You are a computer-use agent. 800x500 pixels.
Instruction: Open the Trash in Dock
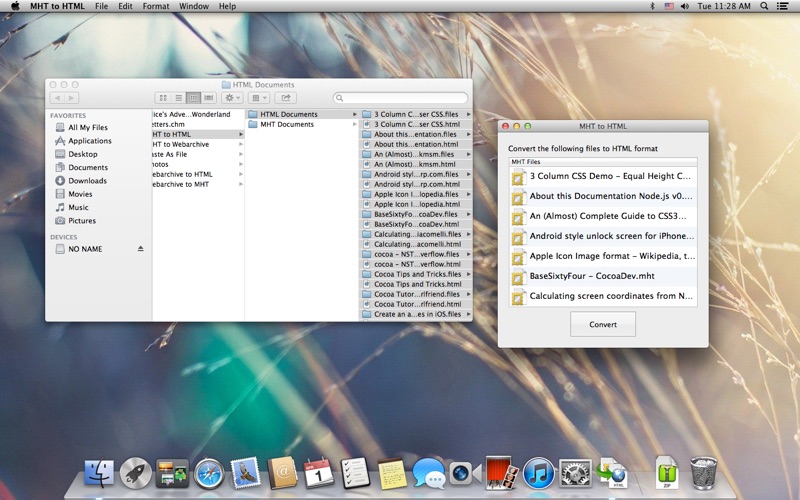[704, 473]
